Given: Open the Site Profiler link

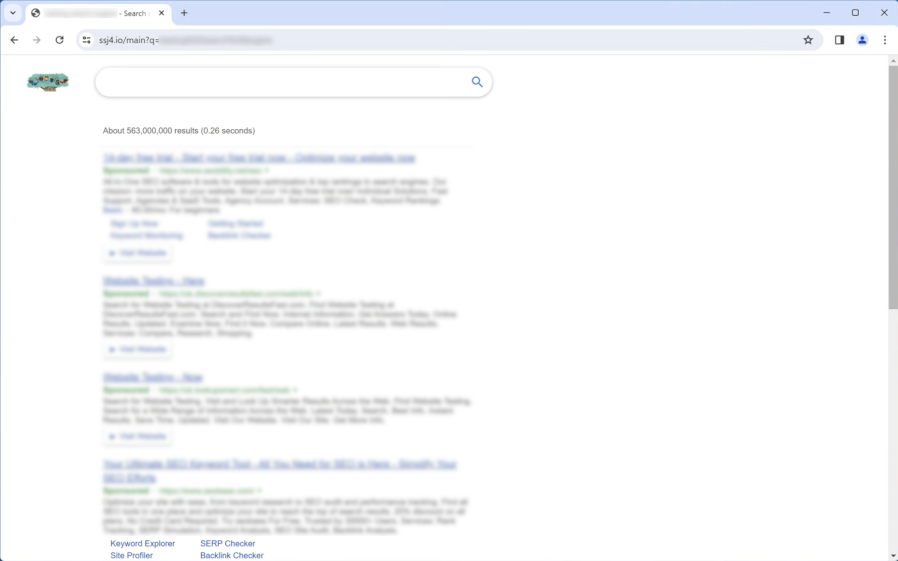Looking at the screenshot, I should (x=131, y=555).
